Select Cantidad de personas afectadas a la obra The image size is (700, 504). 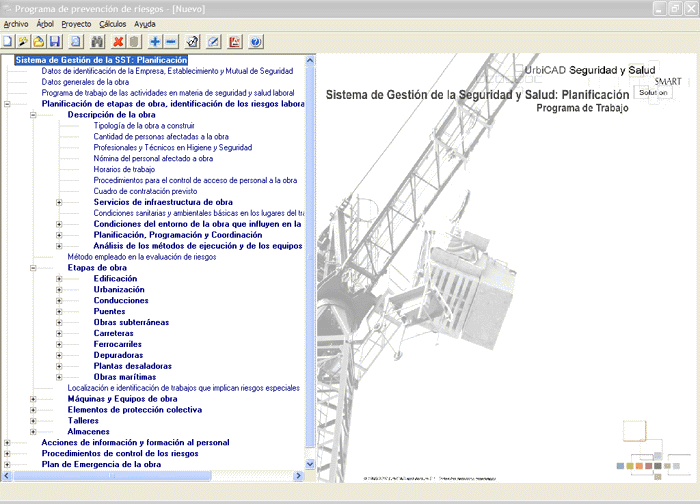click(x=161, y=137)
